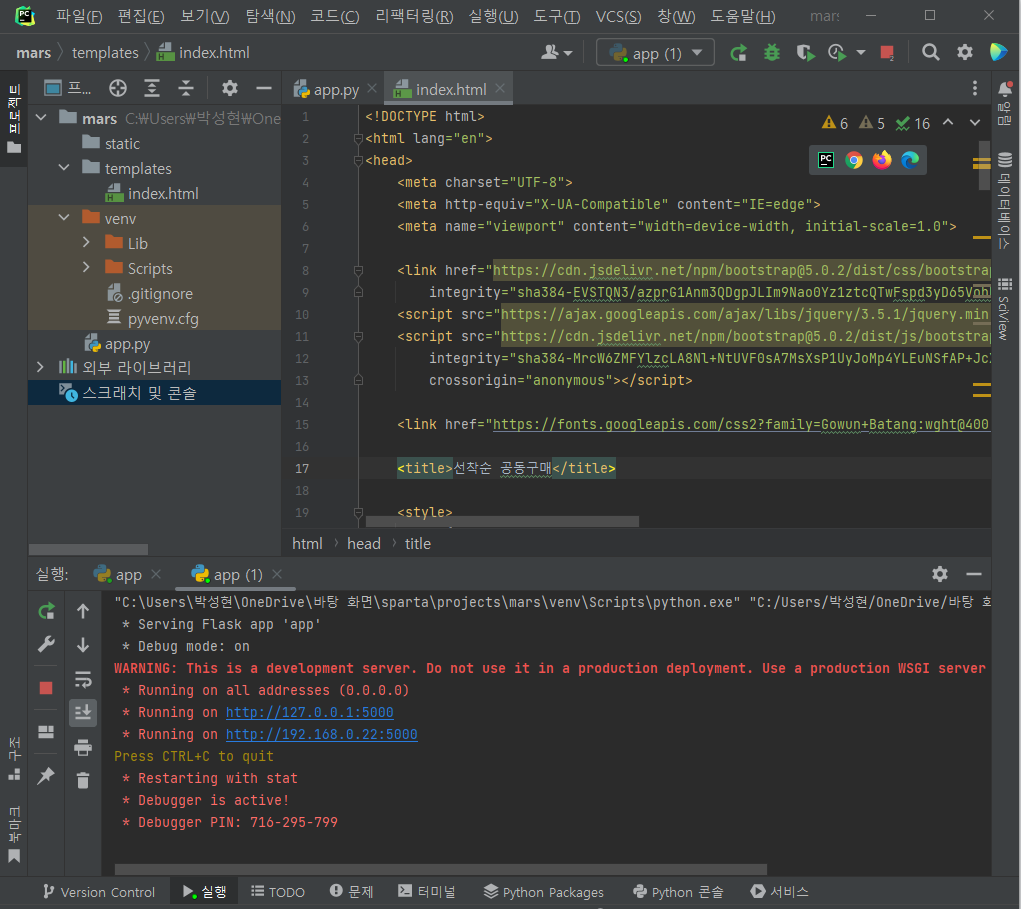Open profiler options dropdown arrow
The height and width of the screenshot is (909, 1021).
[861, 53]
